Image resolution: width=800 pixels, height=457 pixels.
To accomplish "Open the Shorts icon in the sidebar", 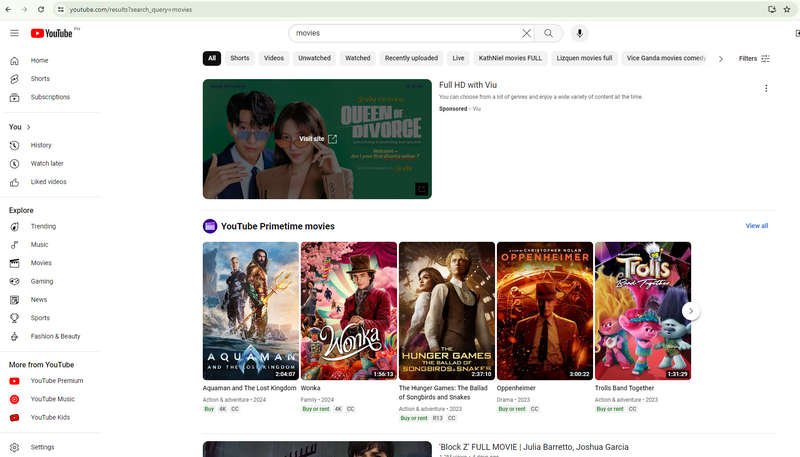I will point(14,79).
